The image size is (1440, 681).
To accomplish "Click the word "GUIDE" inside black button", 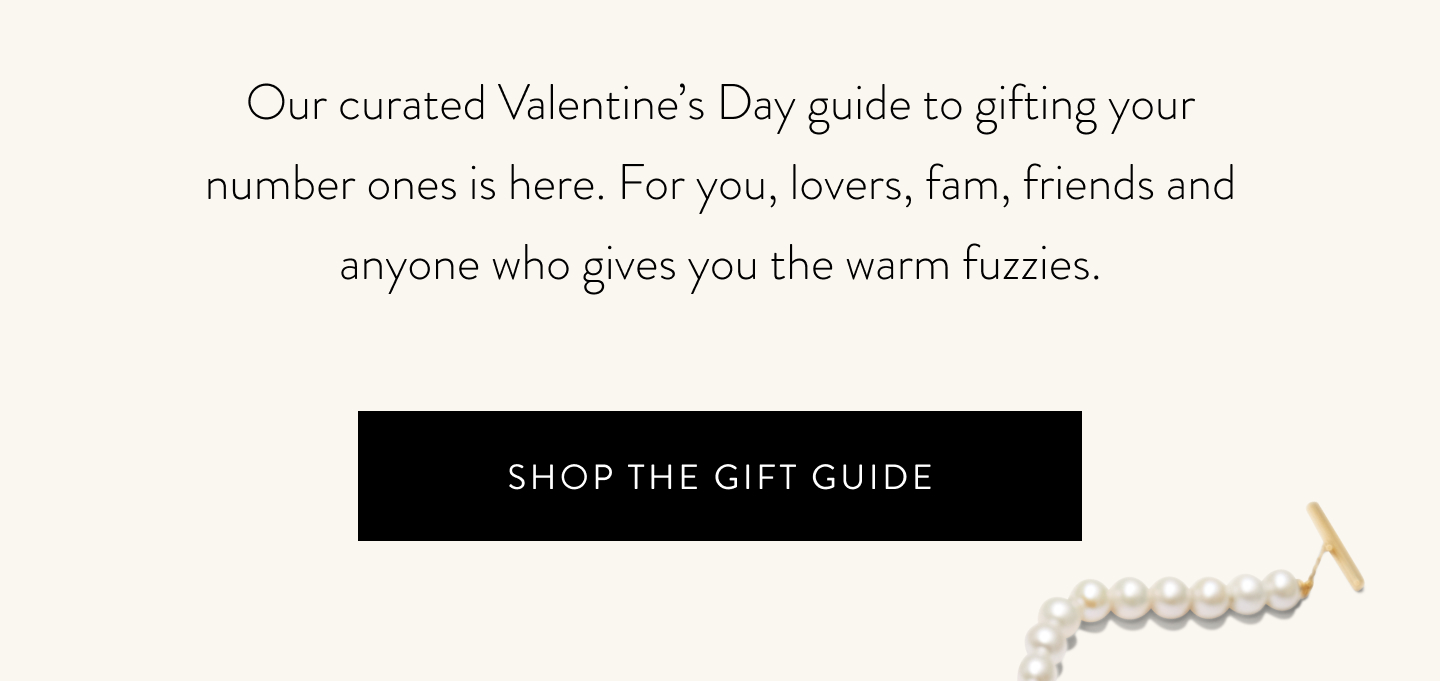I will click(x=873, y=477).
